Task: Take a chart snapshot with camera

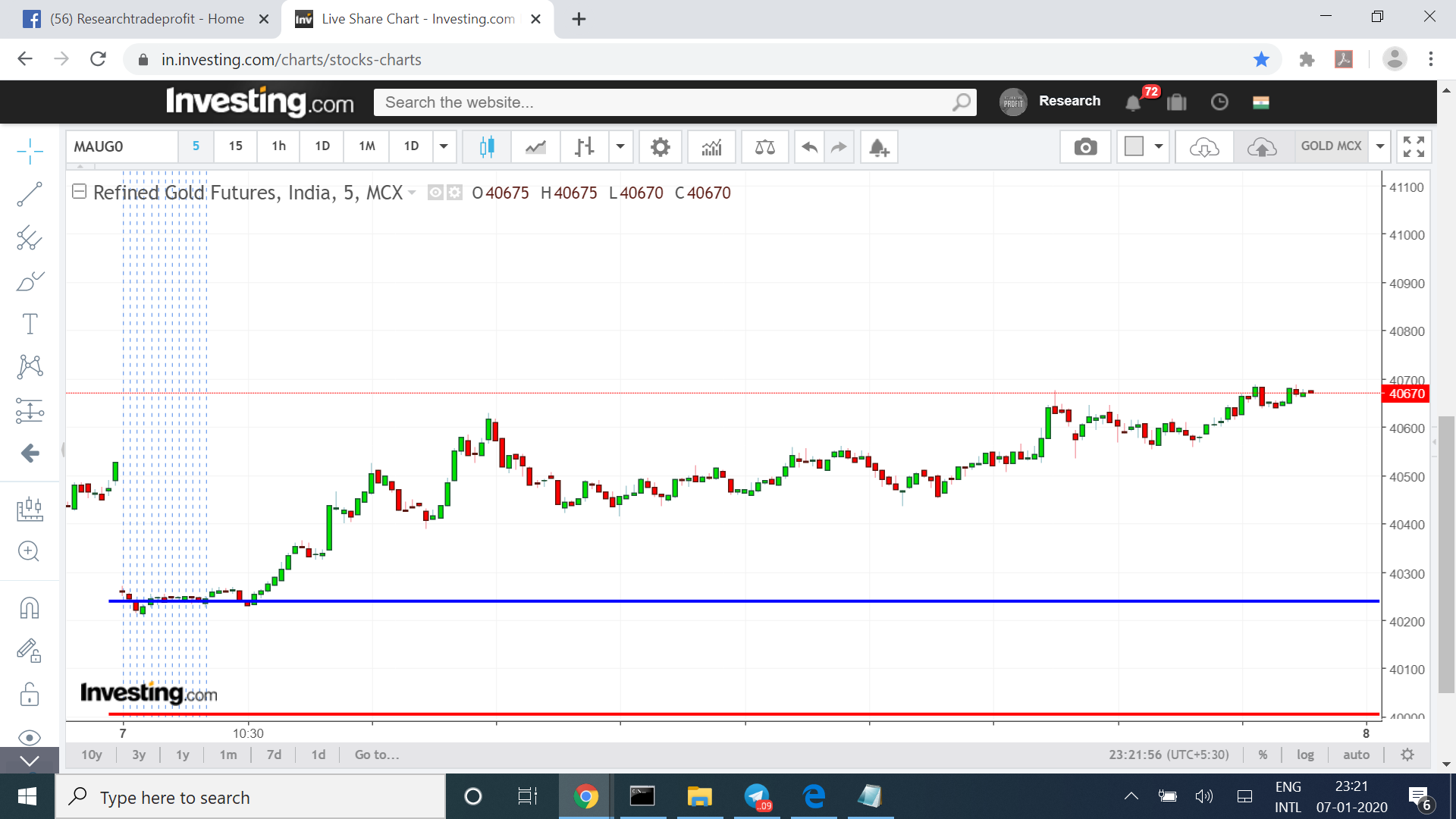Action: 1085,146
